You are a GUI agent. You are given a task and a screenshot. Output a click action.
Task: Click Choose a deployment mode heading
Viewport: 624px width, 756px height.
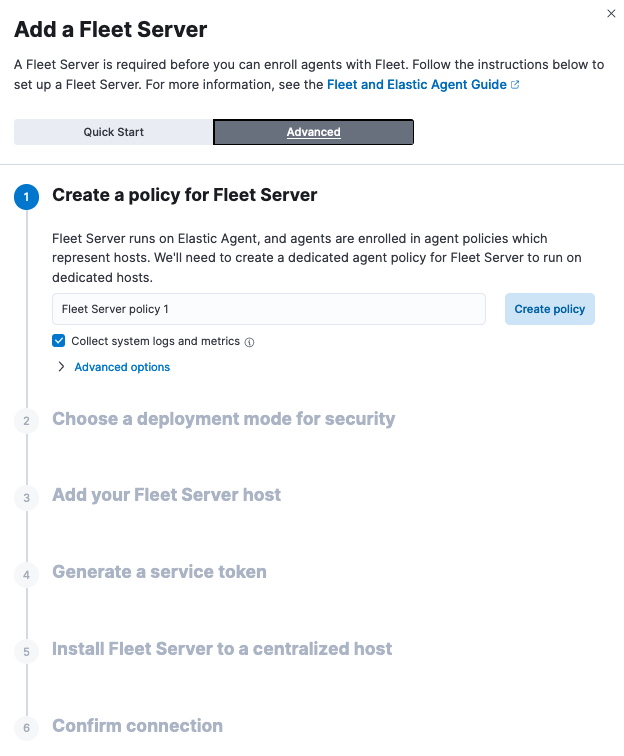[223, 419]
